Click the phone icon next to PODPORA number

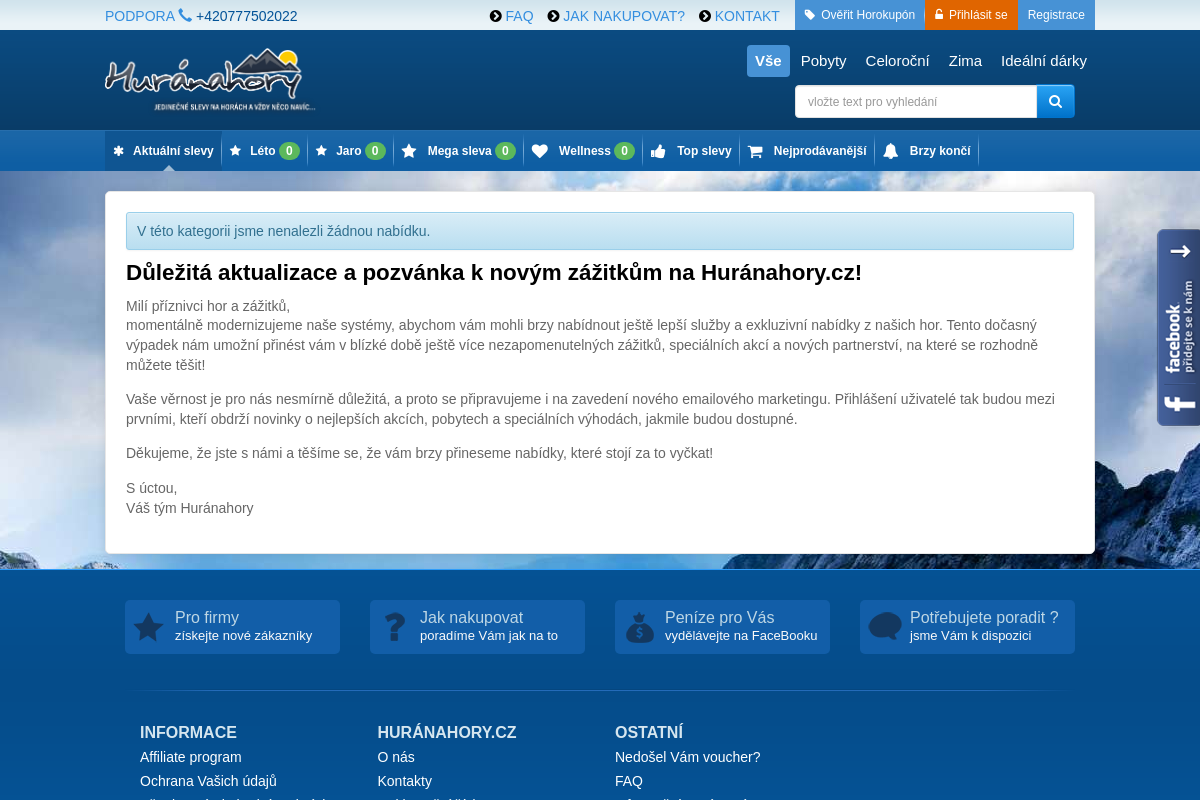[x=186, y=16]
